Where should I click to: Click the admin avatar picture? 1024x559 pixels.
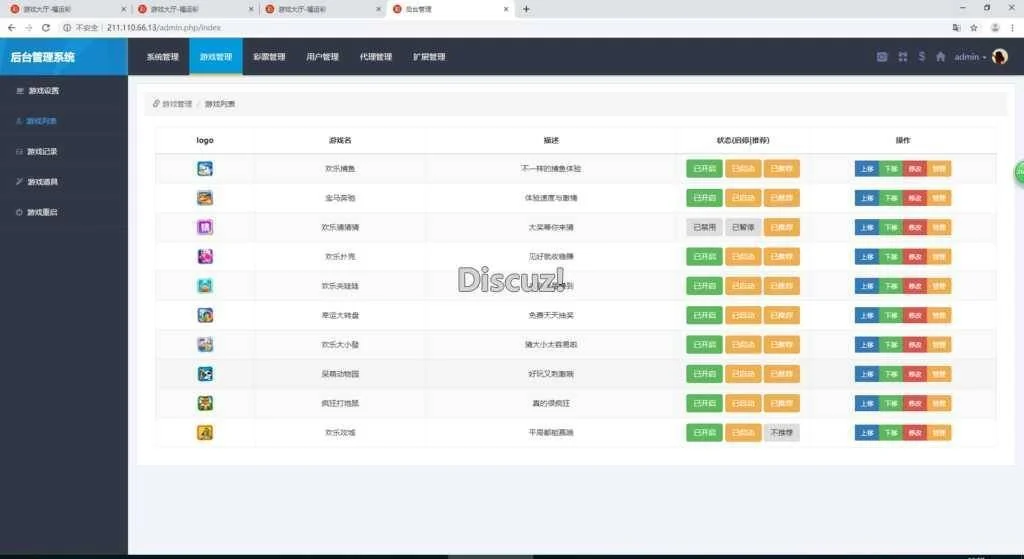tap(999, 57)
